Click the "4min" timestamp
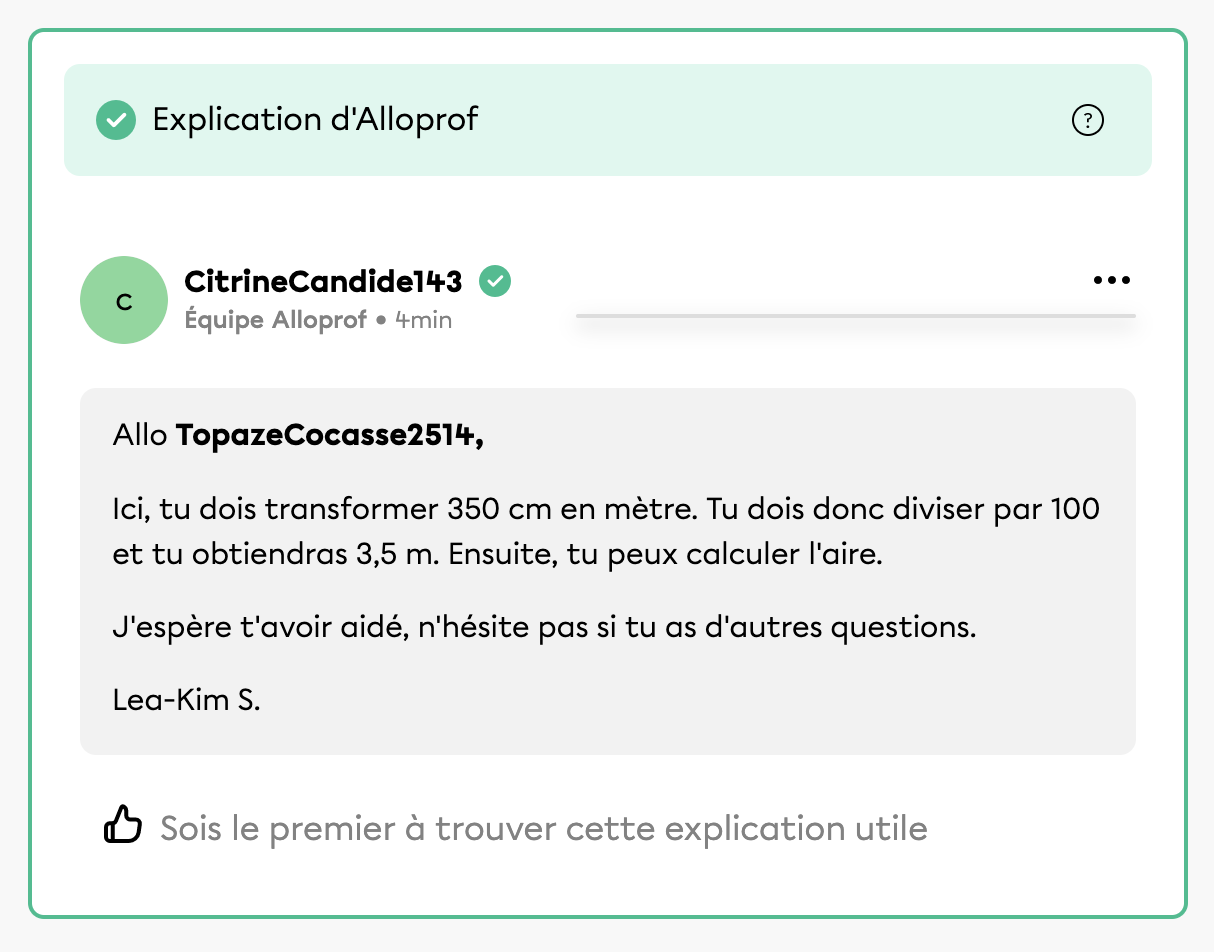Viewport: 1214px width, 952px height. (x=423, y=320)
